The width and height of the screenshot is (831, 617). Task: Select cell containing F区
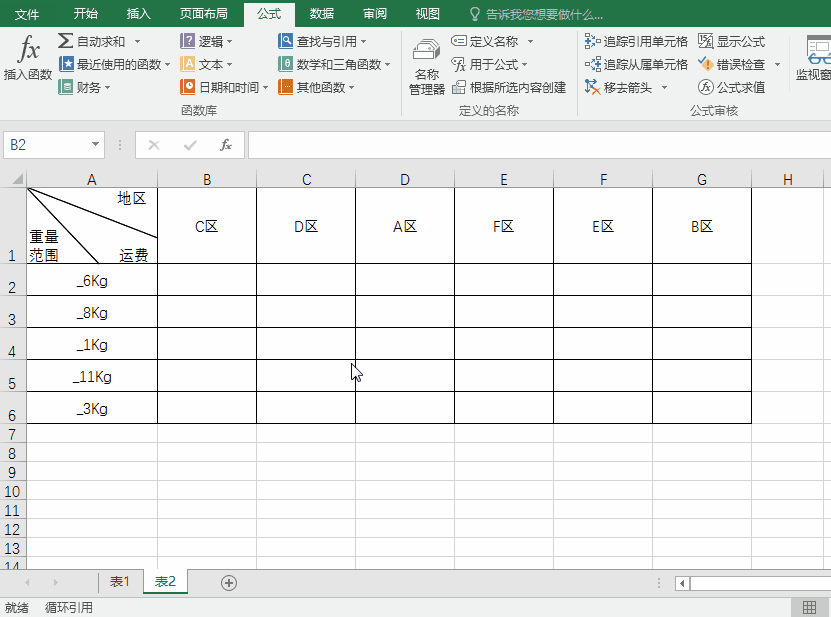(504, 226)
